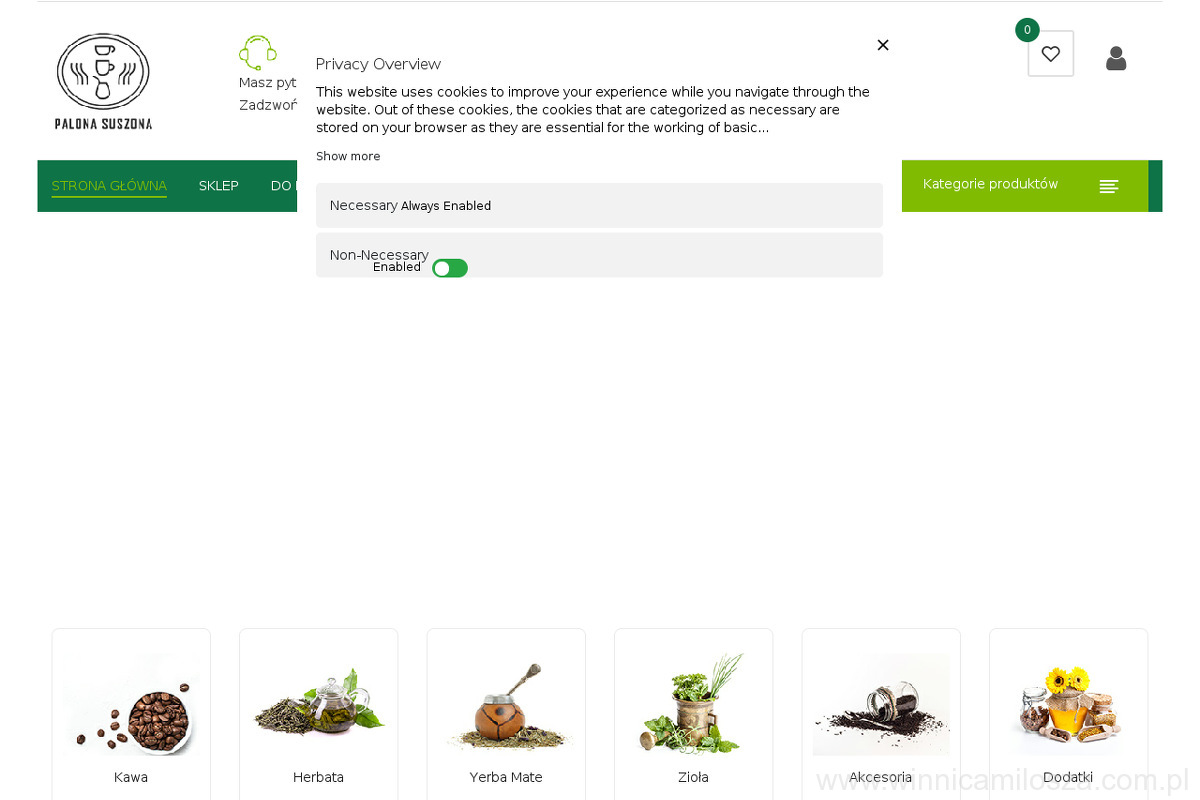Expand the Necessary cookies section

(599, 205)
